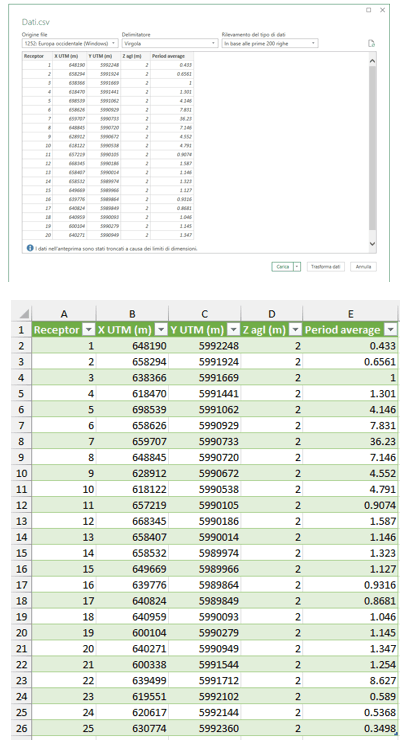Select the cell containing 36.23 in column E

(x=350, y=441)
